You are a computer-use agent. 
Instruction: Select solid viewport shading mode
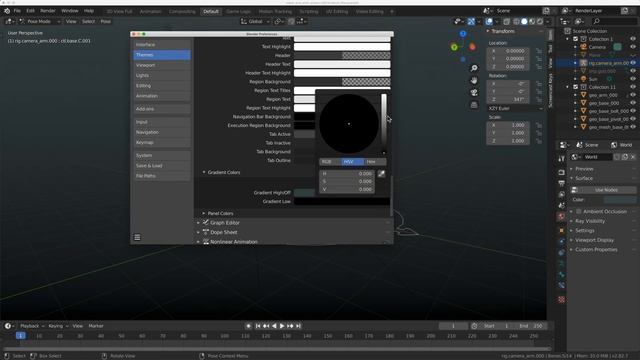click(x=524, y=22)
